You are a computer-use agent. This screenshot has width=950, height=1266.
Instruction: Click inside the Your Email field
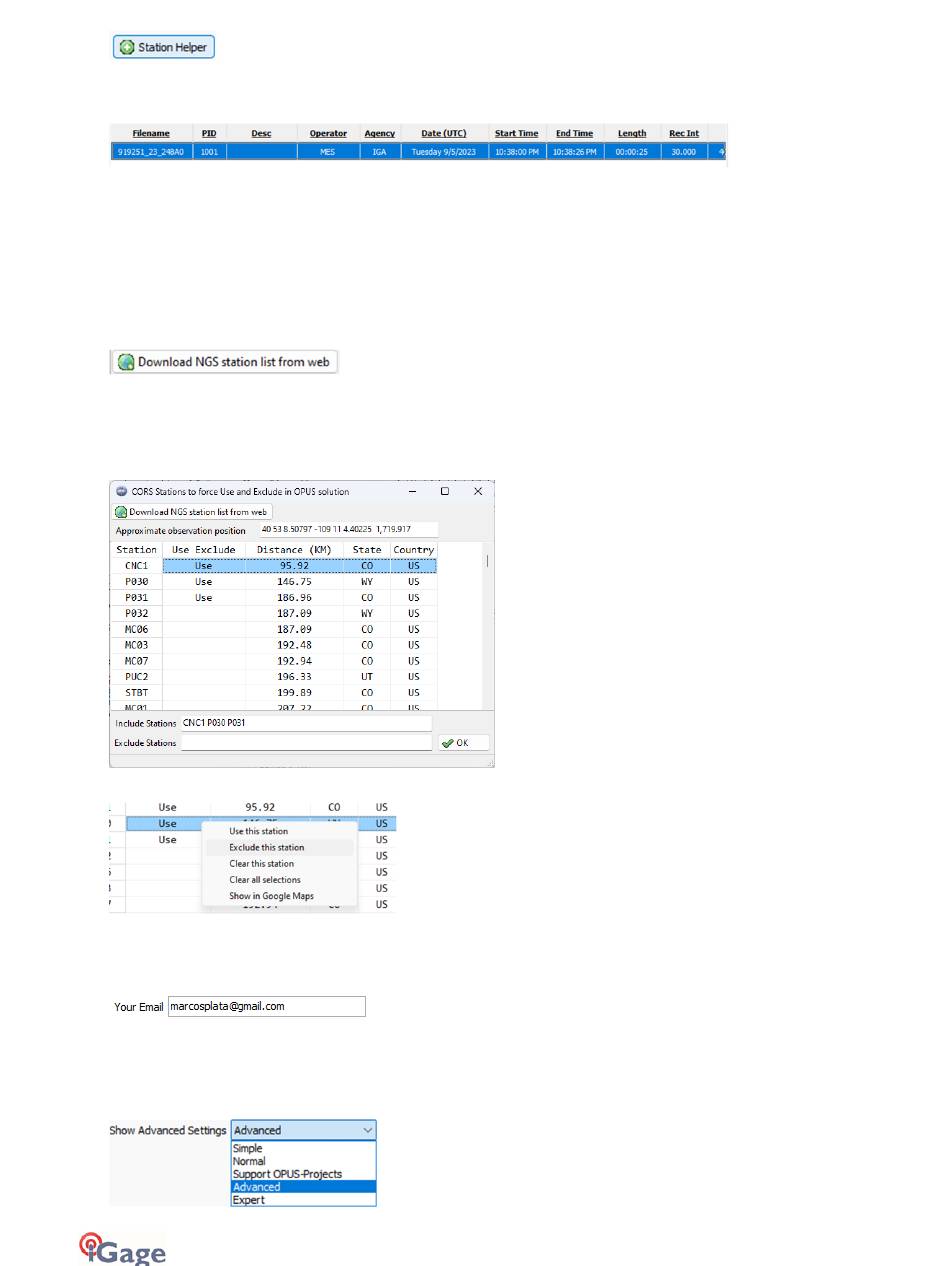[x=266, y=1007]
